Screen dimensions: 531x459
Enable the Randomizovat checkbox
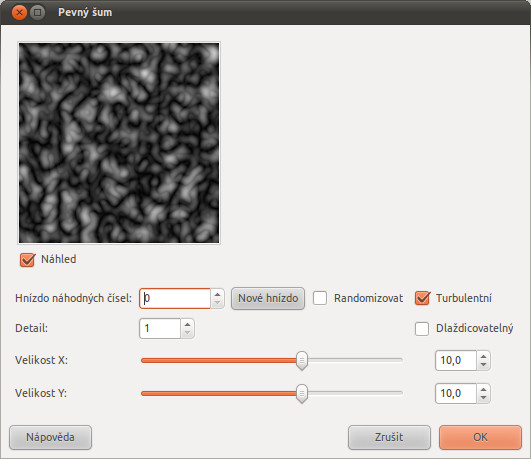[320, 298]
